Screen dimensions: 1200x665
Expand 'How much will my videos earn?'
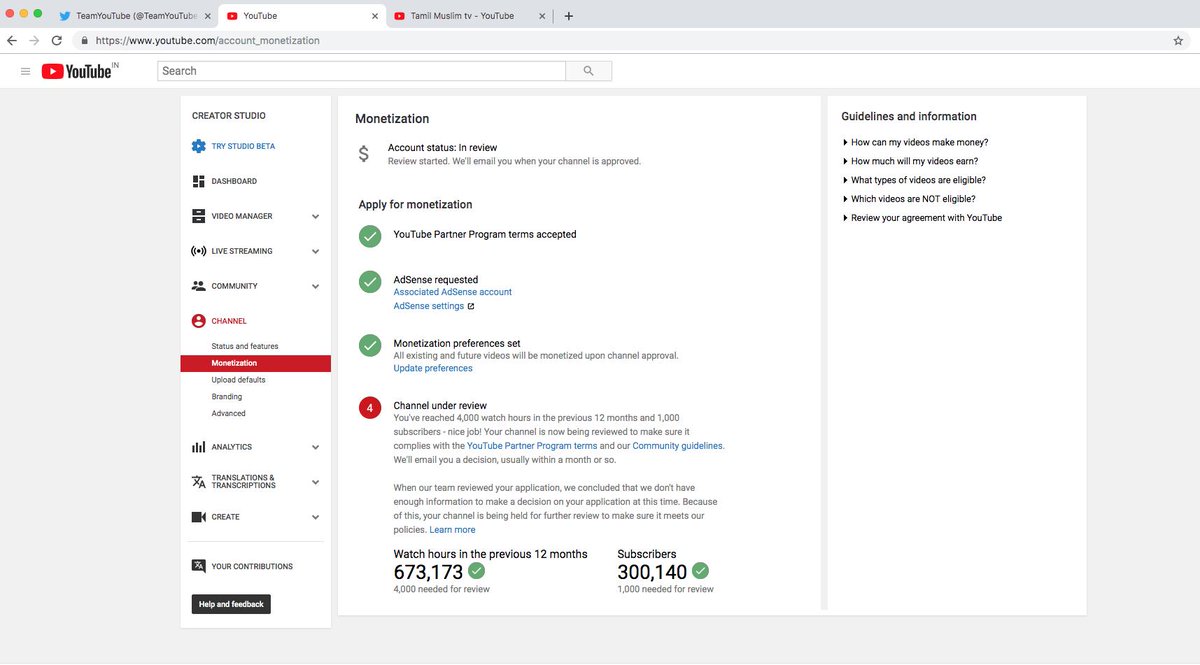pos(911,161)
